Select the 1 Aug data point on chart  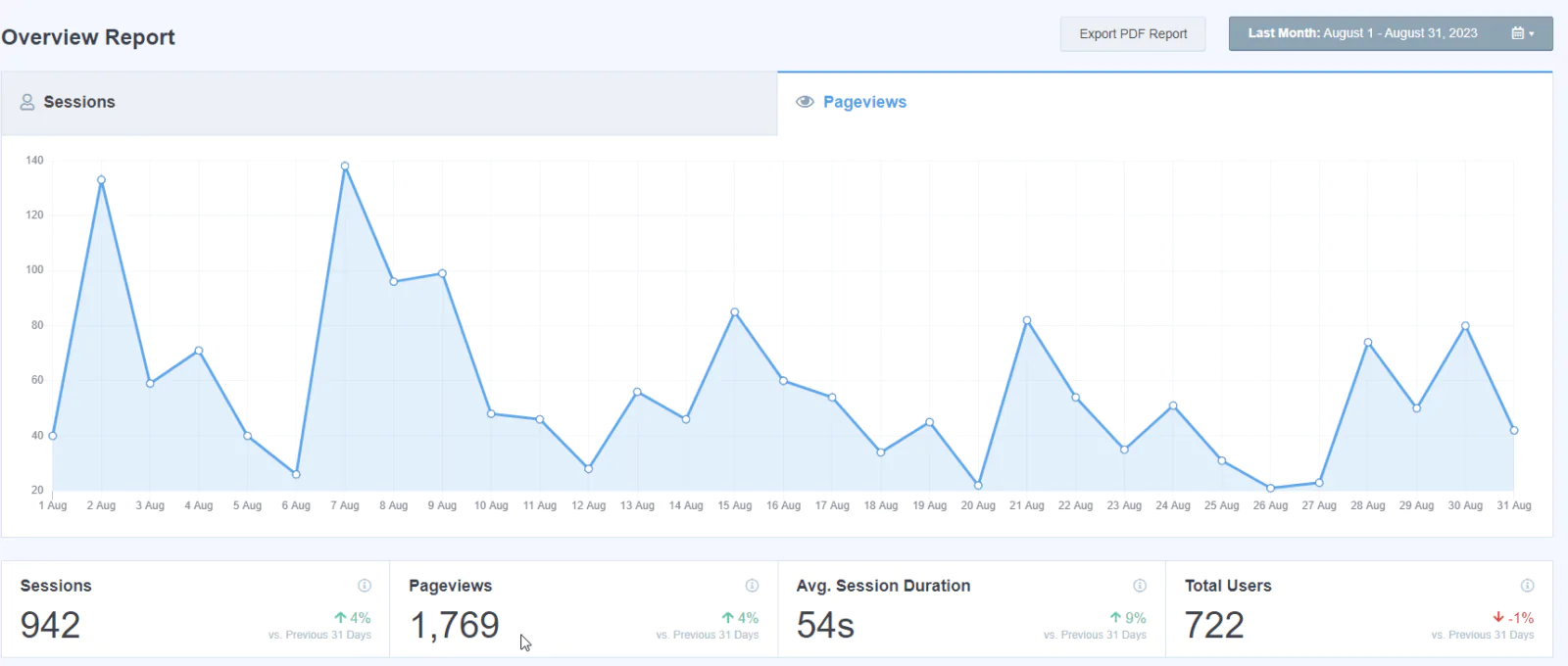[53, 436]
